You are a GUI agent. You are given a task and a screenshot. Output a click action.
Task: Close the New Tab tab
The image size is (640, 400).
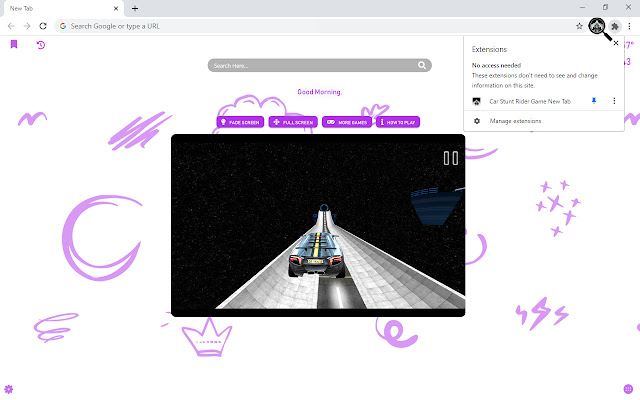116,8
